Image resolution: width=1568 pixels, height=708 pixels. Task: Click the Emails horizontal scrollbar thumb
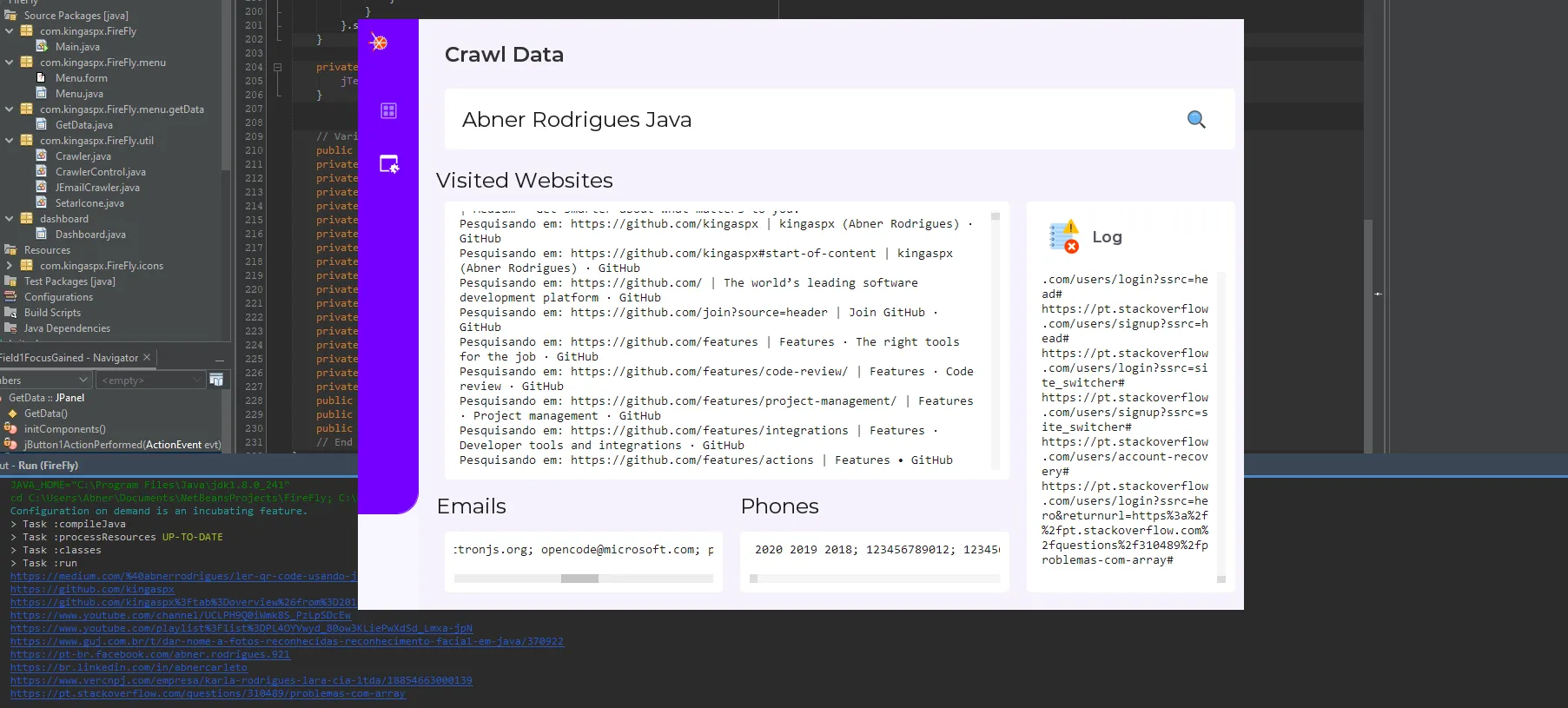(x=579, y=579)
